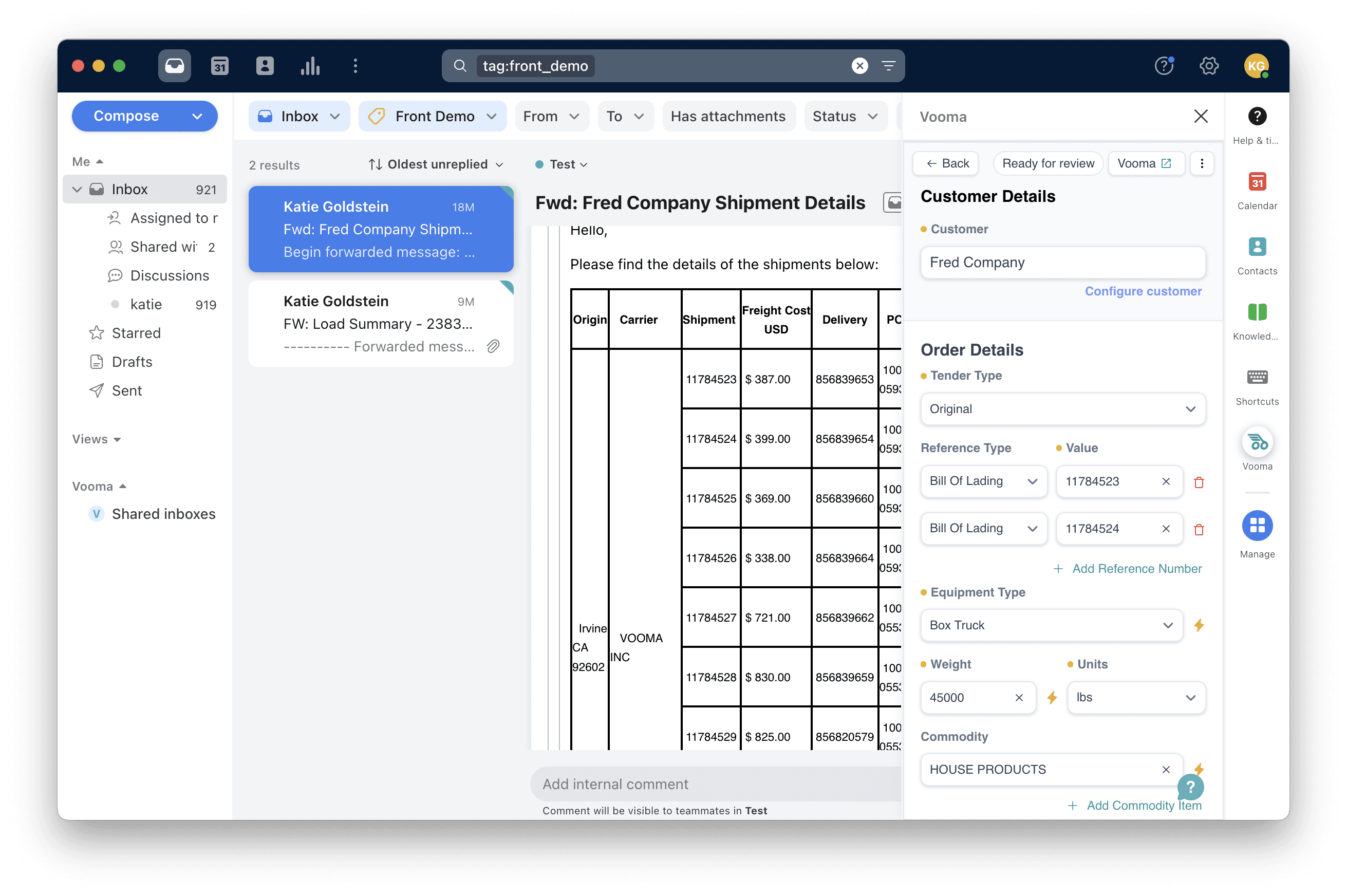Viewport: 1347px width, 896px height.
Task: Open the Box Truck equipment type dropdown
Action: click(x=1051, y=625)
